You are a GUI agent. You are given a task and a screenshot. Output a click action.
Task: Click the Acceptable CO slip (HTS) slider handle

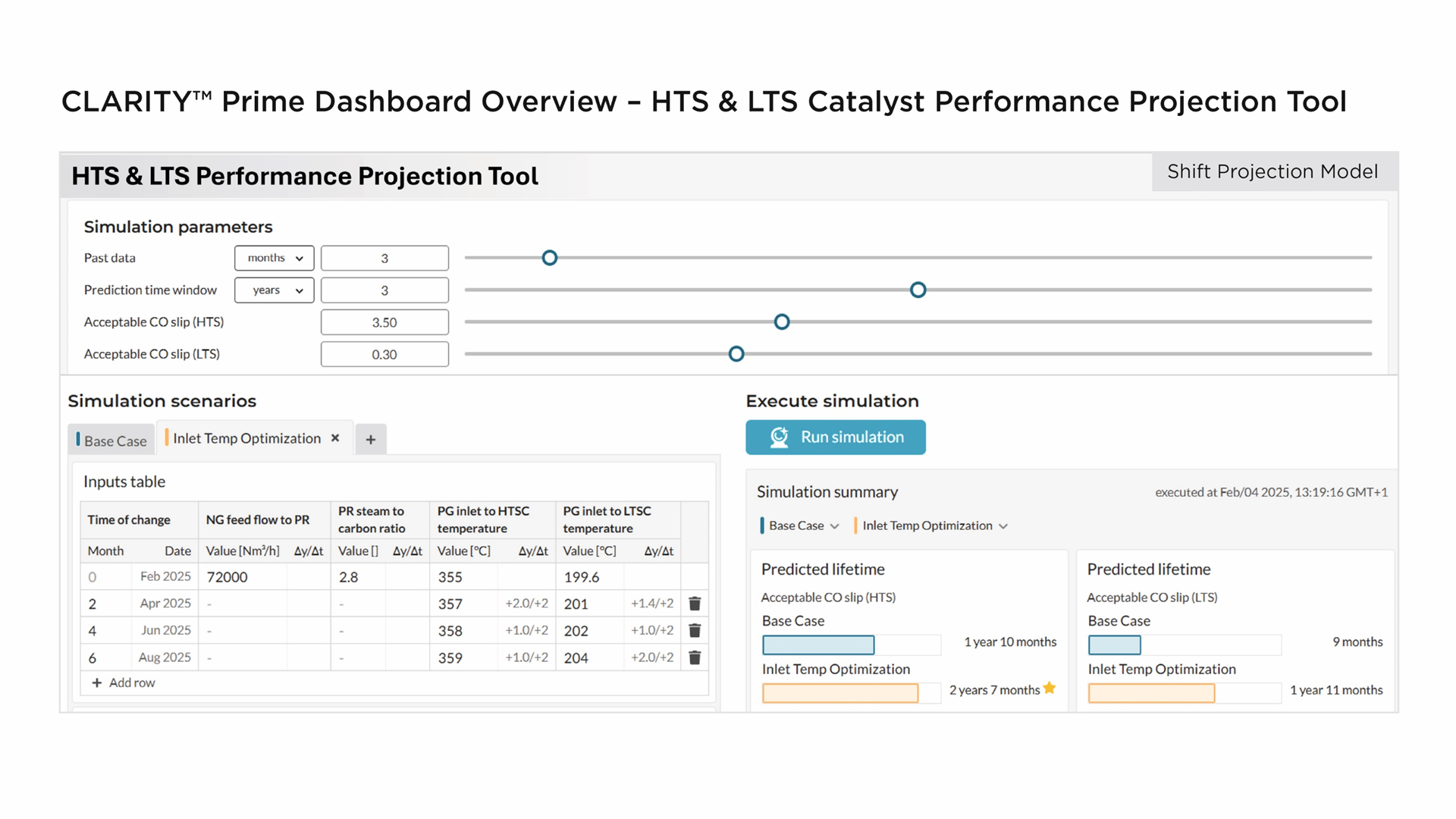[x=782, y=322]
